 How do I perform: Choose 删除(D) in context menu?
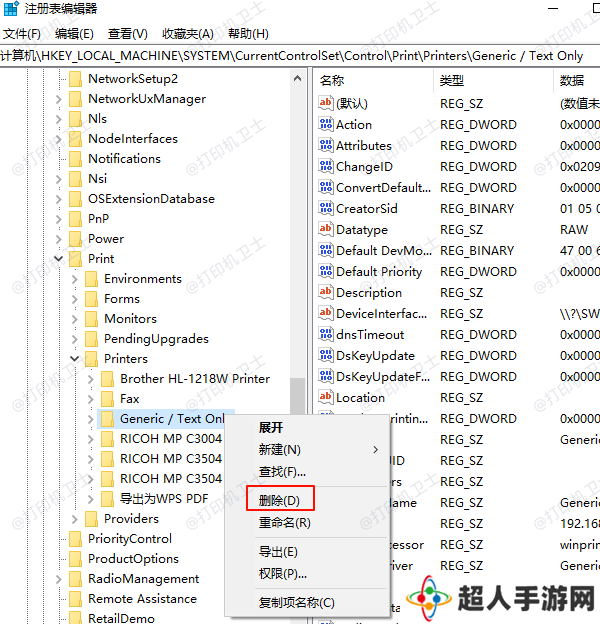click(280, 500)
